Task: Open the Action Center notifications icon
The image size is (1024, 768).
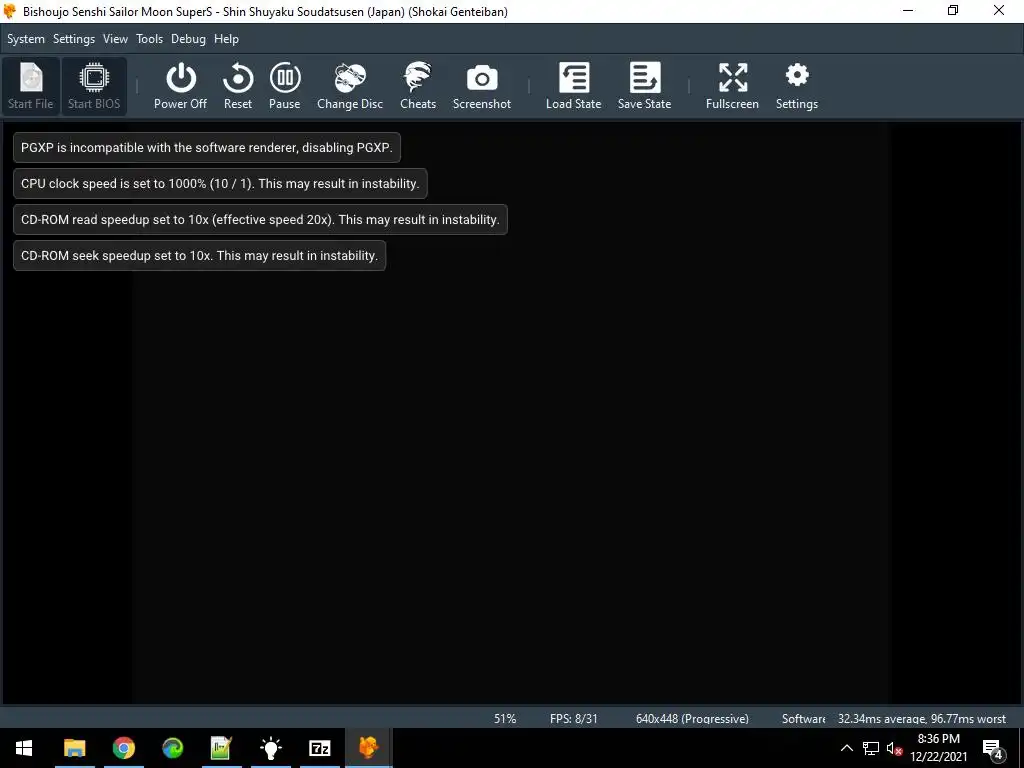Action: 993,748
